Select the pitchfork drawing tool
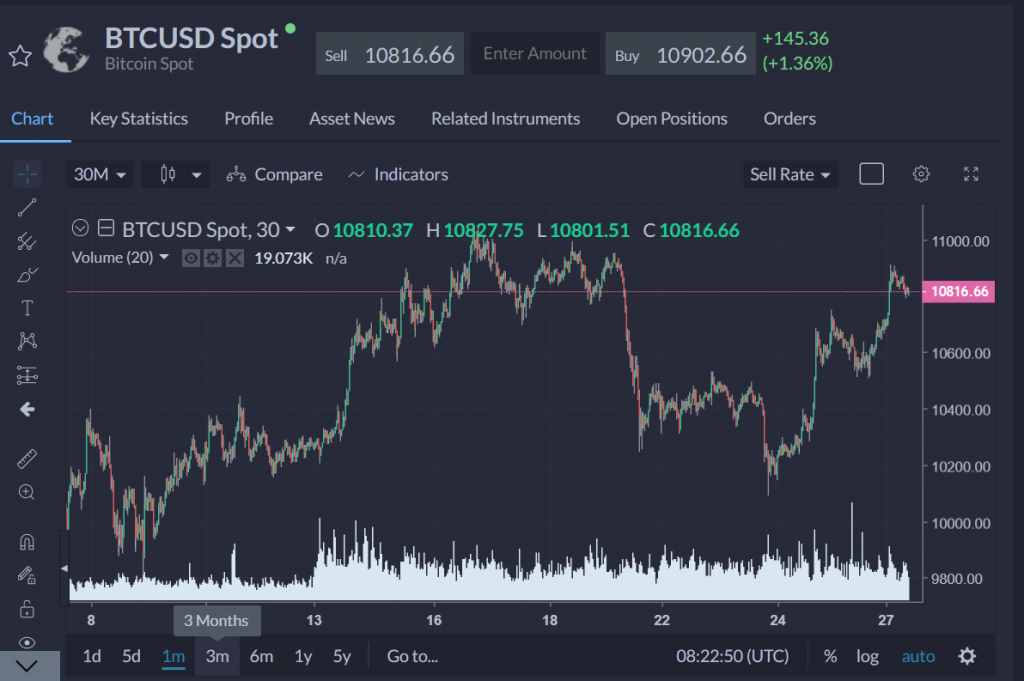This screenshot has width=1024, height=681. pos(27,241)
